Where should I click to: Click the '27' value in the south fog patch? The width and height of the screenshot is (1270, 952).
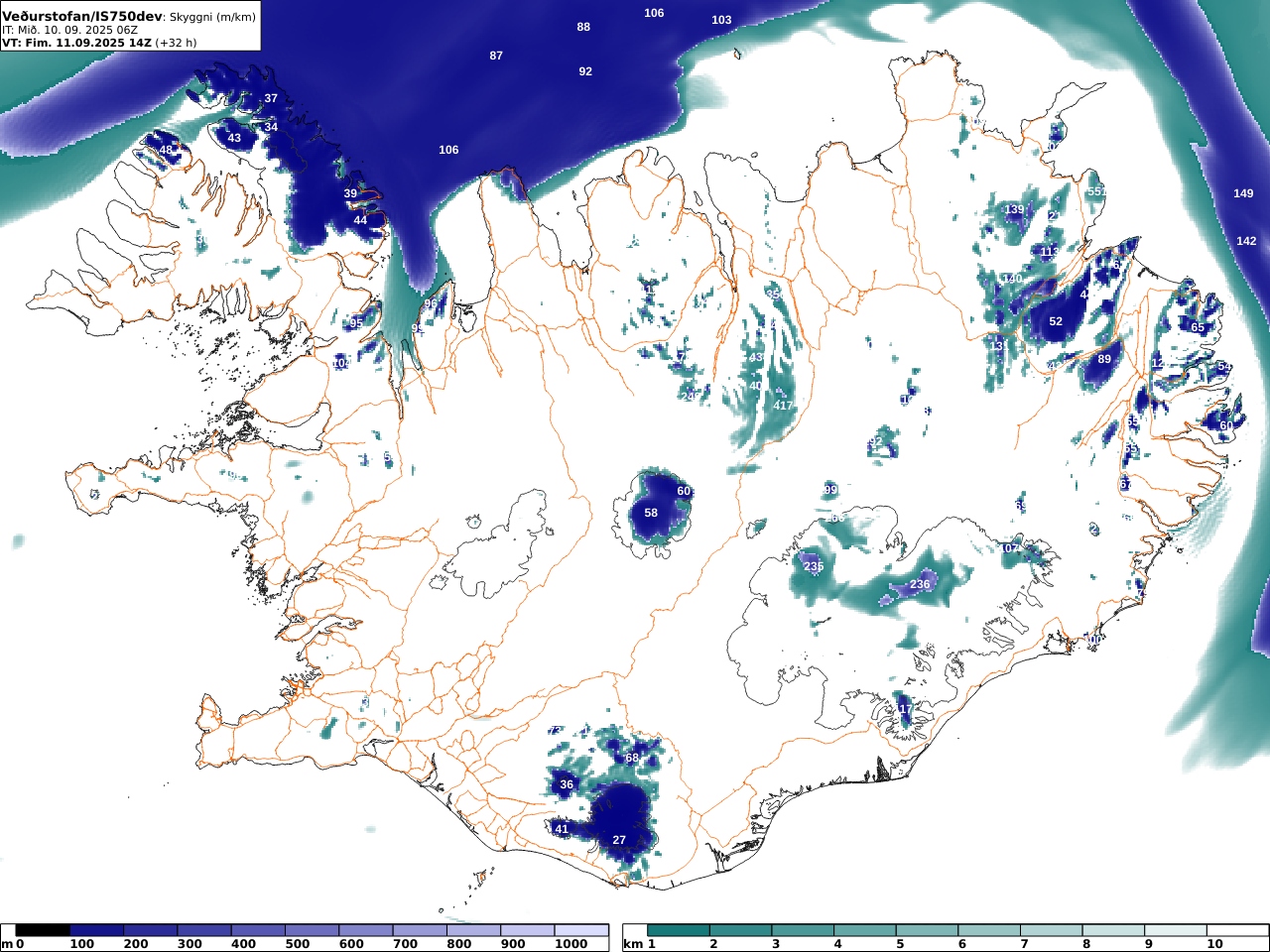pos(619,840)
